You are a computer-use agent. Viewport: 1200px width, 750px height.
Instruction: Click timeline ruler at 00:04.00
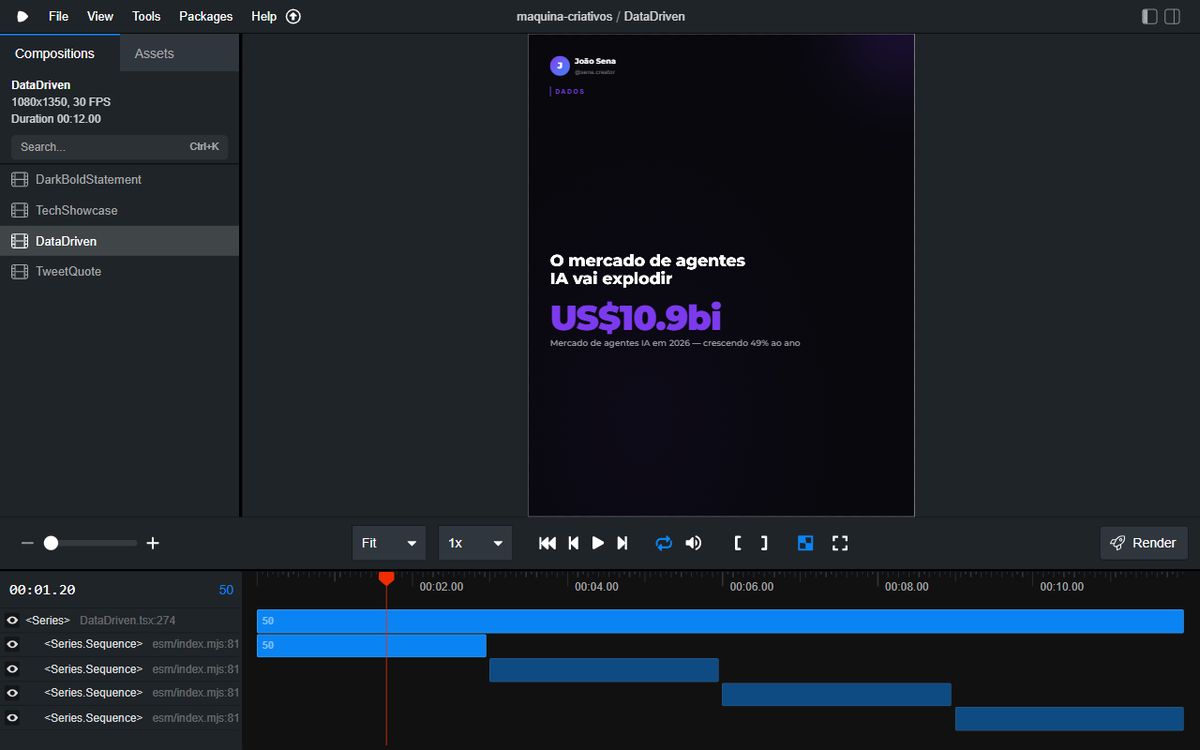point(596,587)
